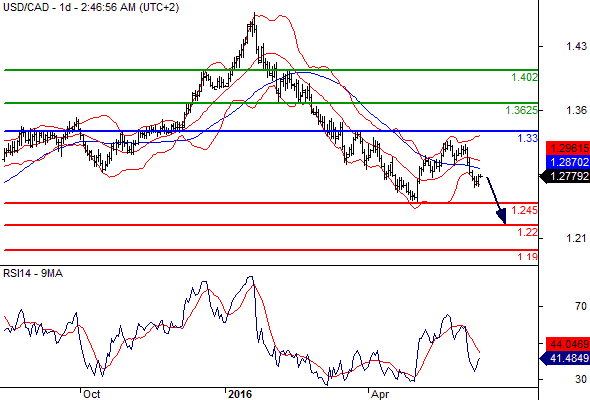Image resolution: width=590 pixels, height=400 pixels.
Task: Click the 70 level on RSI axis
Action: [x=581, y=306]
